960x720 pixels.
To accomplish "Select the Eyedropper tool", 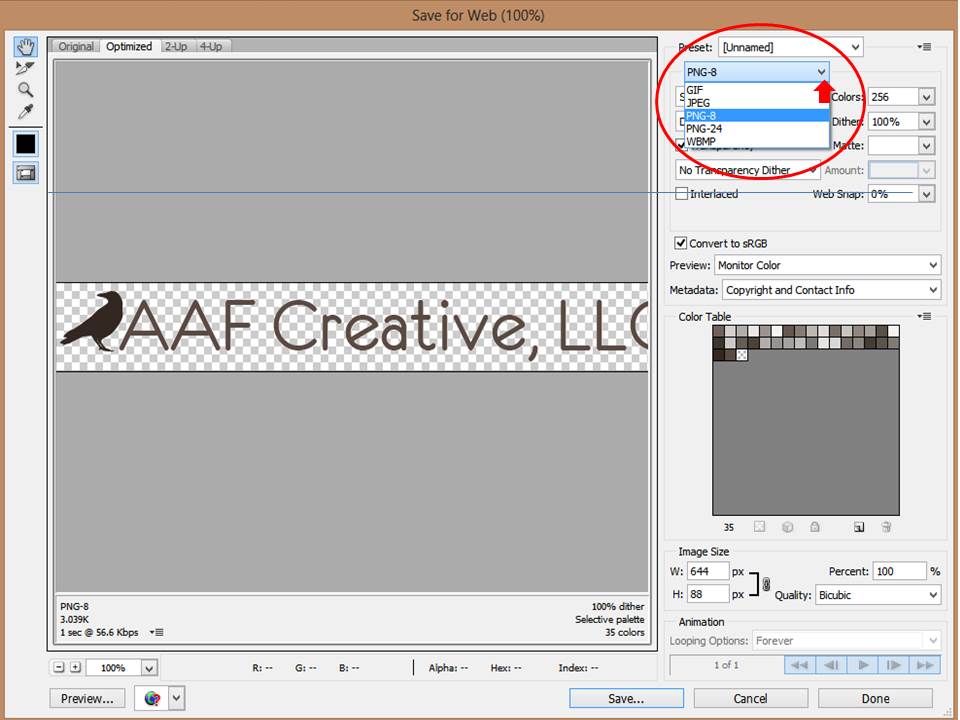I will pos(25,111).
